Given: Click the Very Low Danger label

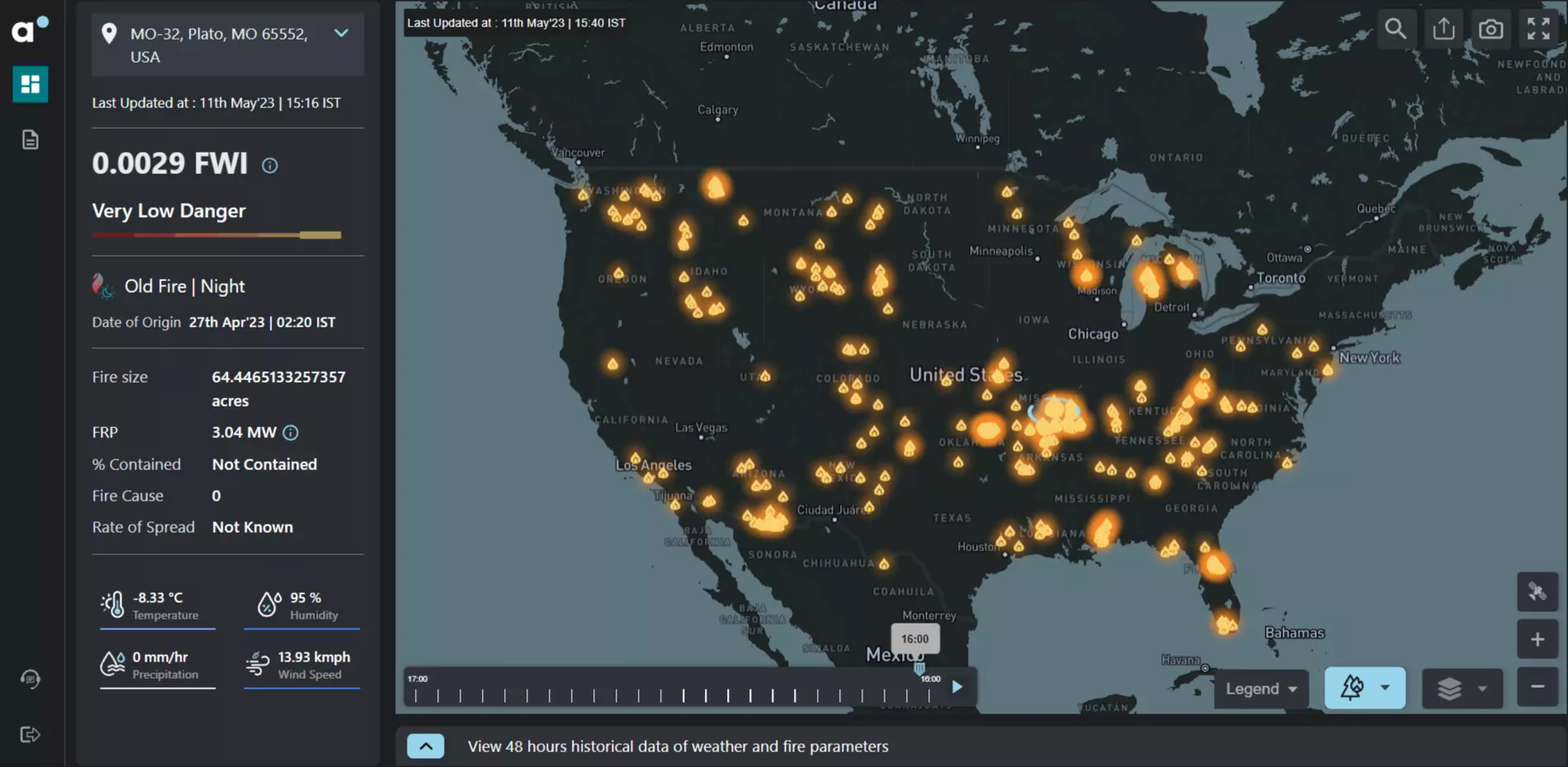Looking at the screenshot, I should pyautogui.click(x=168, y=211).
